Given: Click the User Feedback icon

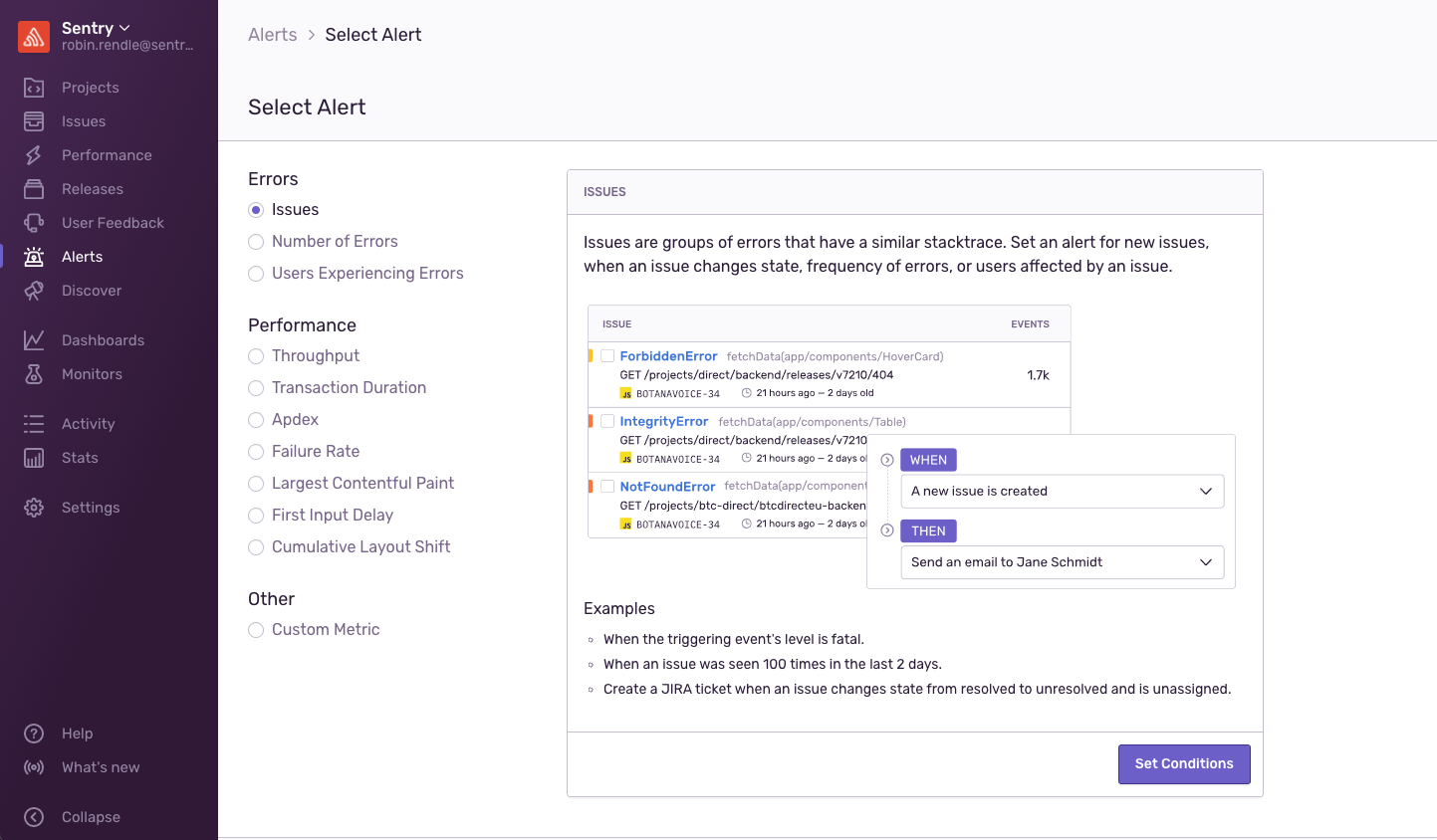Looking at the screenshot, I should click(34, 223).
